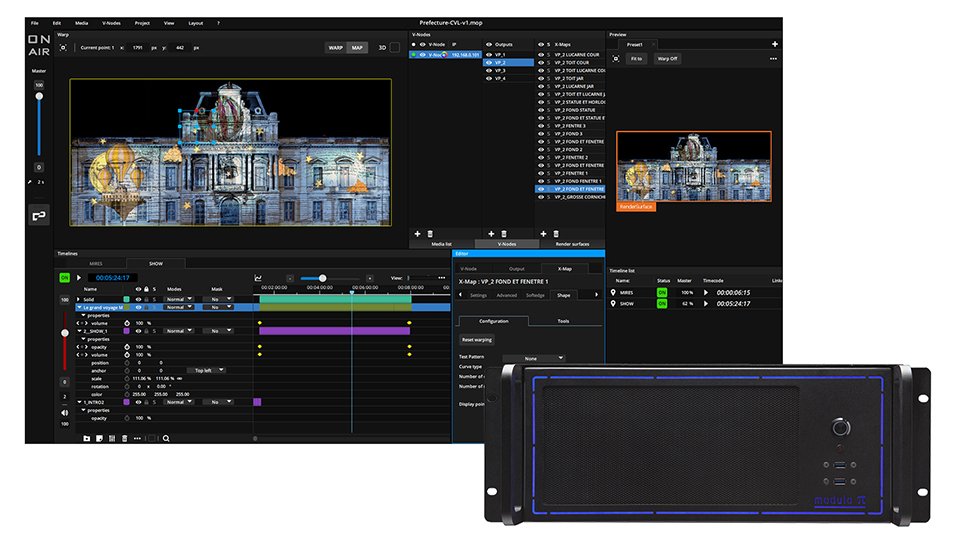Open the Test Pattern None dropdown
Image resolution: width=954 pixels, height=540 pixels.
(x=534, y=359)
